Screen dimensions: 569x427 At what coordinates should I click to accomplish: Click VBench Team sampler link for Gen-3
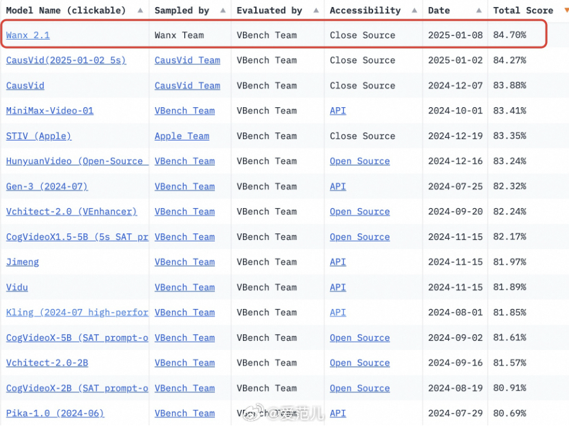tap(185, 186)
